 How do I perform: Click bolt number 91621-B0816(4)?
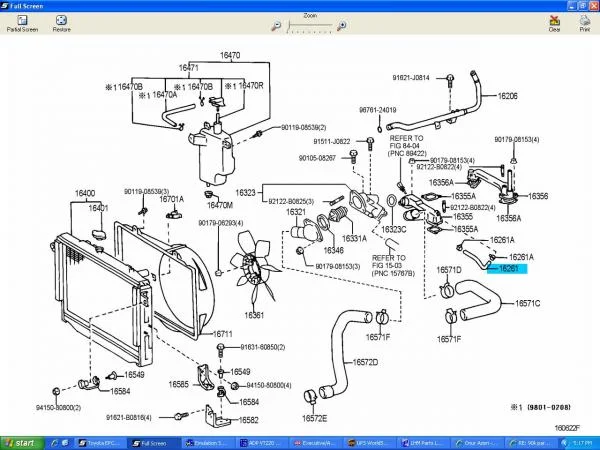pyautogui.click(x=129, y=417)
